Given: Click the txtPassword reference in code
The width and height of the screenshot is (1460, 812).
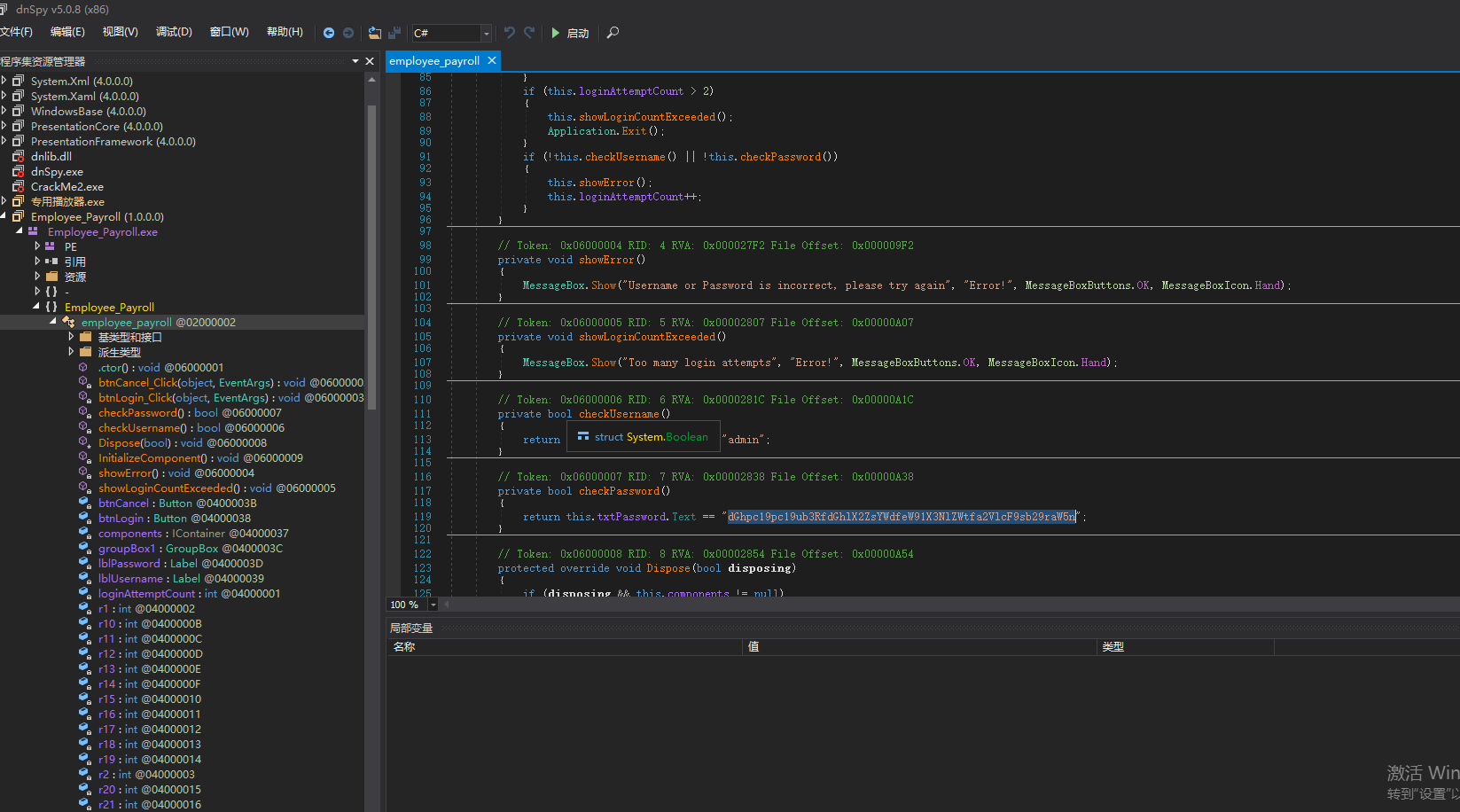Looking at the screenshot, I should point(633,517).
